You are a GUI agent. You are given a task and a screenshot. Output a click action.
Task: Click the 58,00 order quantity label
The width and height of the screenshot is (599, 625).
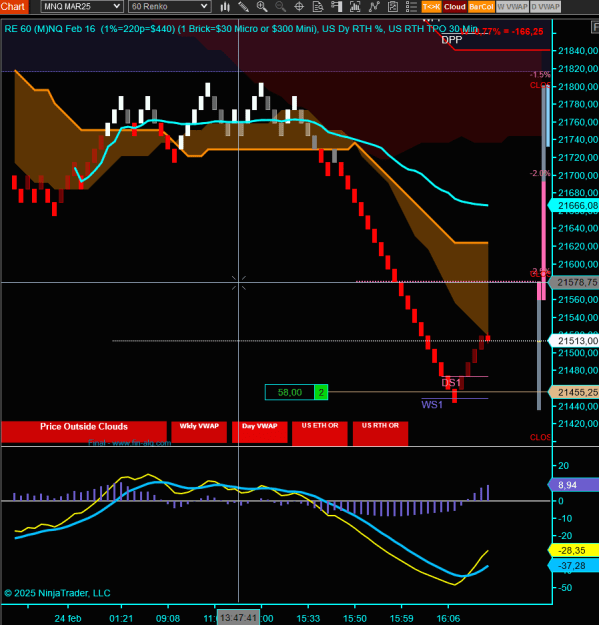click(x=290, y=392)
